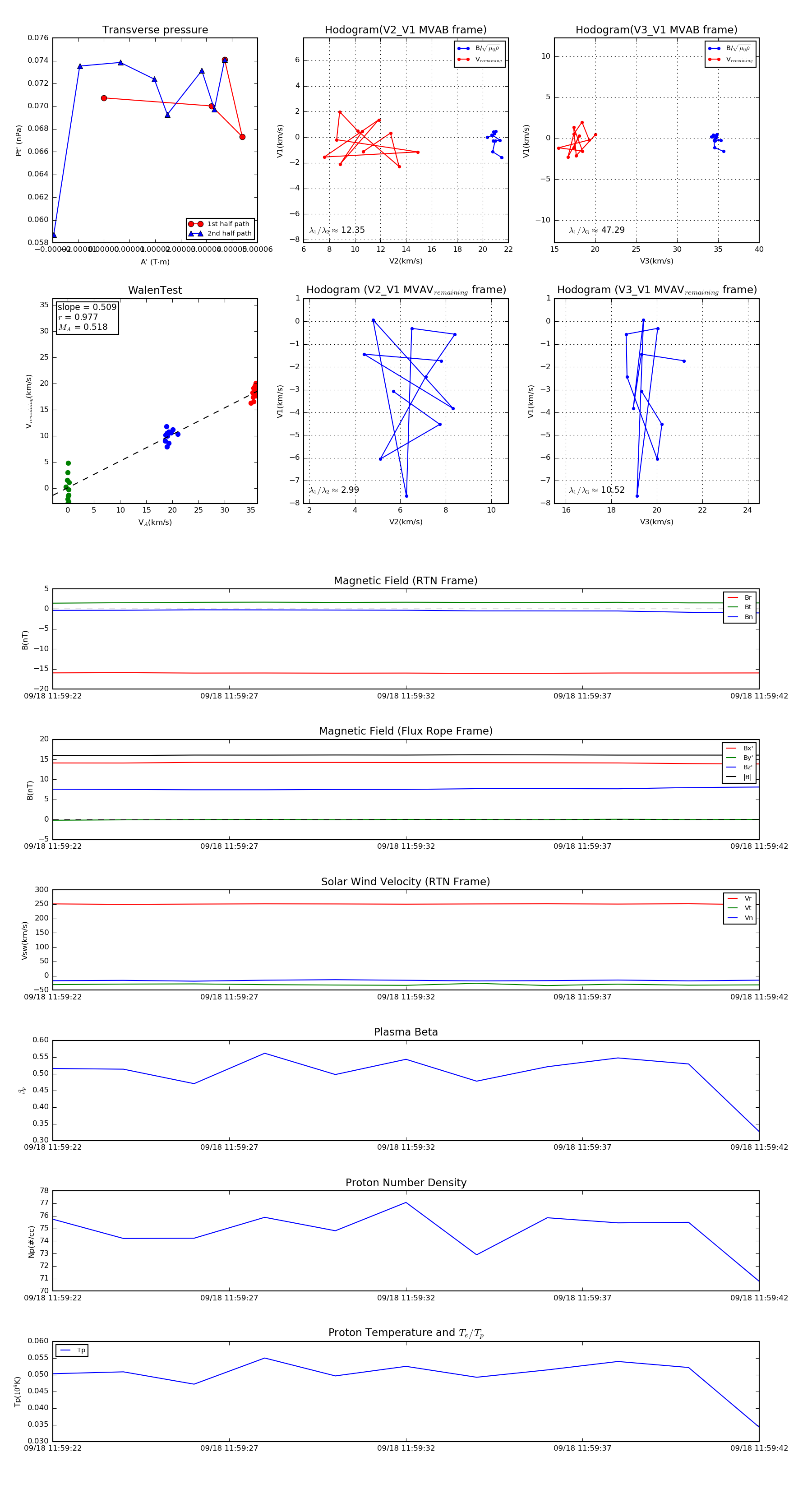The width and height of the screenshot is (812, 1489).
Task: Click the A' (T·m) axis label
Action: click(x=155, y=262)
